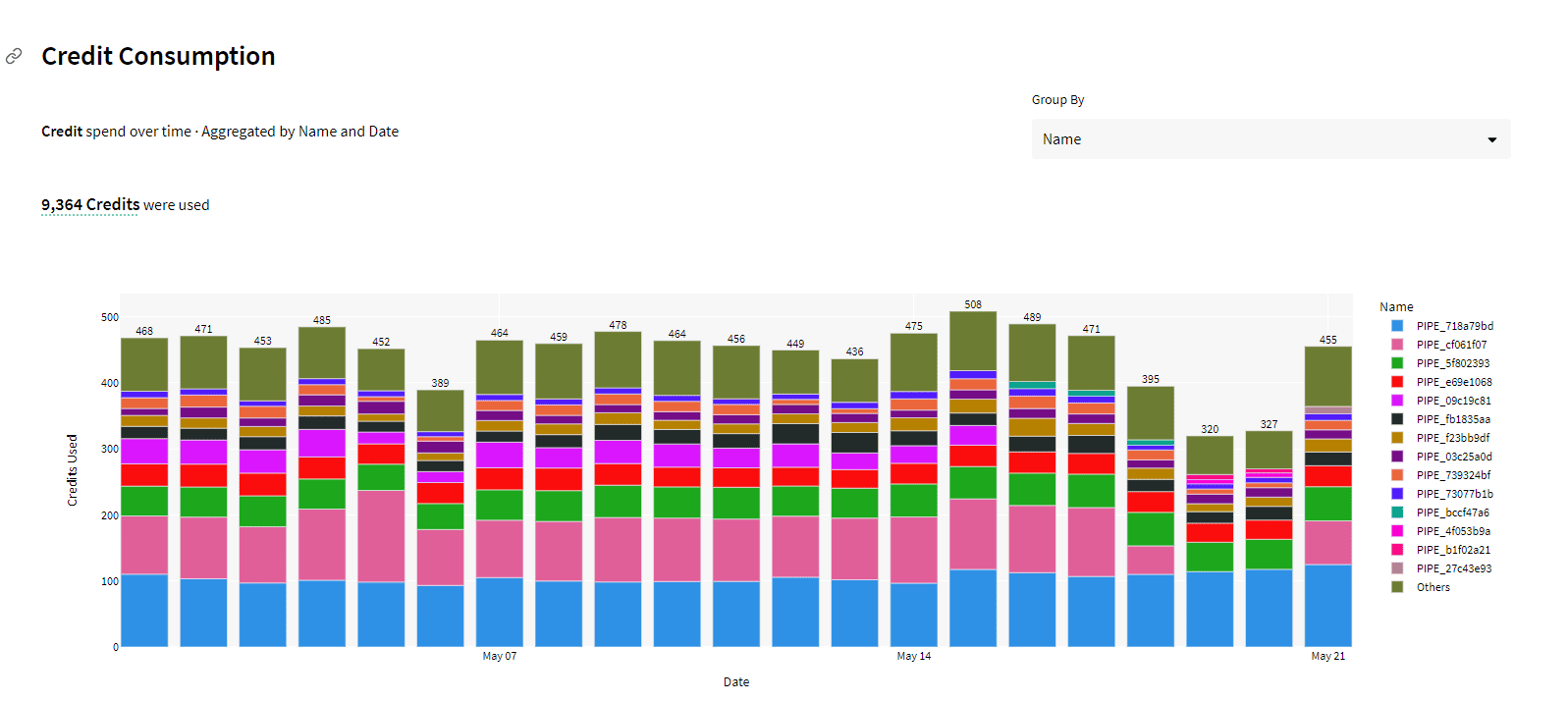Screen dimensions: 1568x702
Task: Click the anchor link icon beside Credit Consumption
Action: tap(14, 56)
